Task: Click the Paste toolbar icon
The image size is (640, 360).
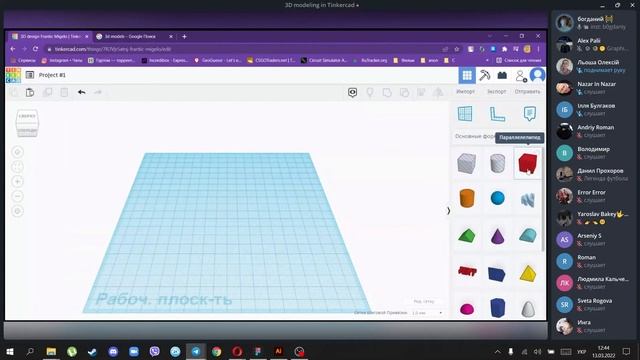Action: (30, 92)
